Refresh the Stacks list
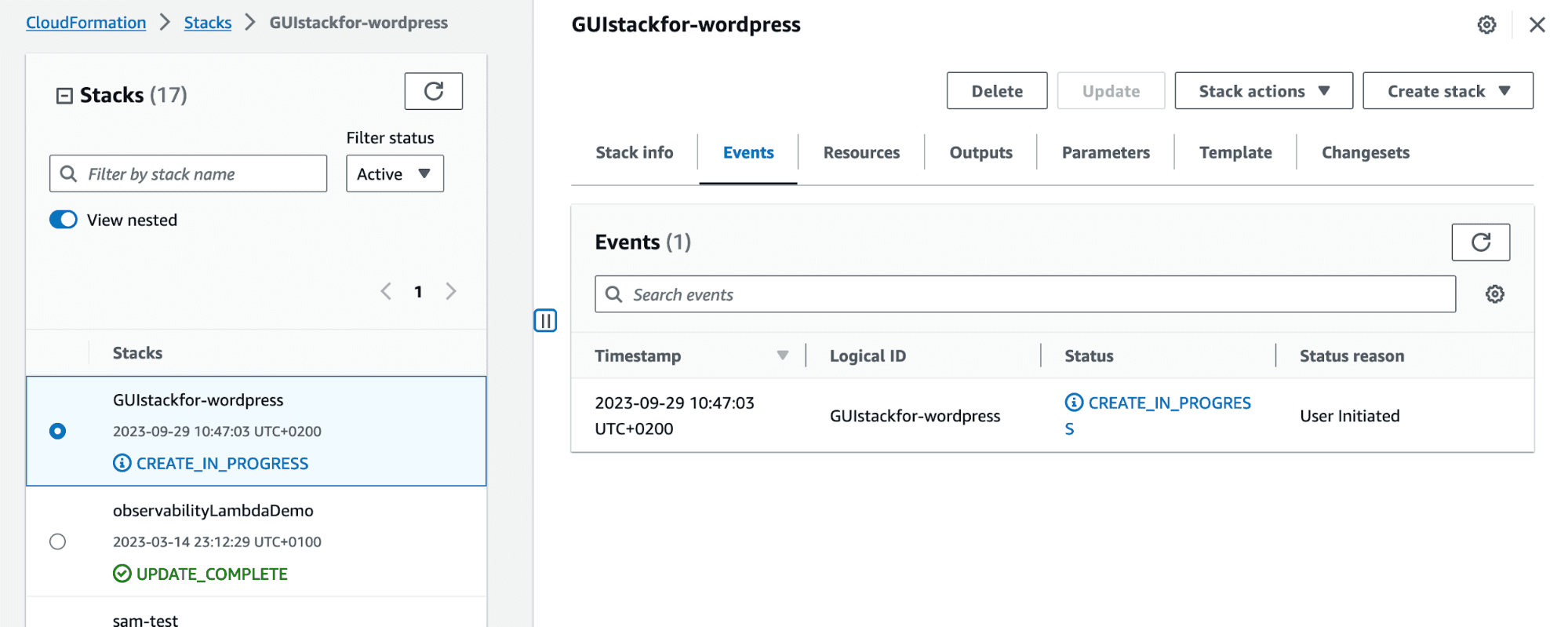The width and height of the screenshot is (1568, 627). 433,91
